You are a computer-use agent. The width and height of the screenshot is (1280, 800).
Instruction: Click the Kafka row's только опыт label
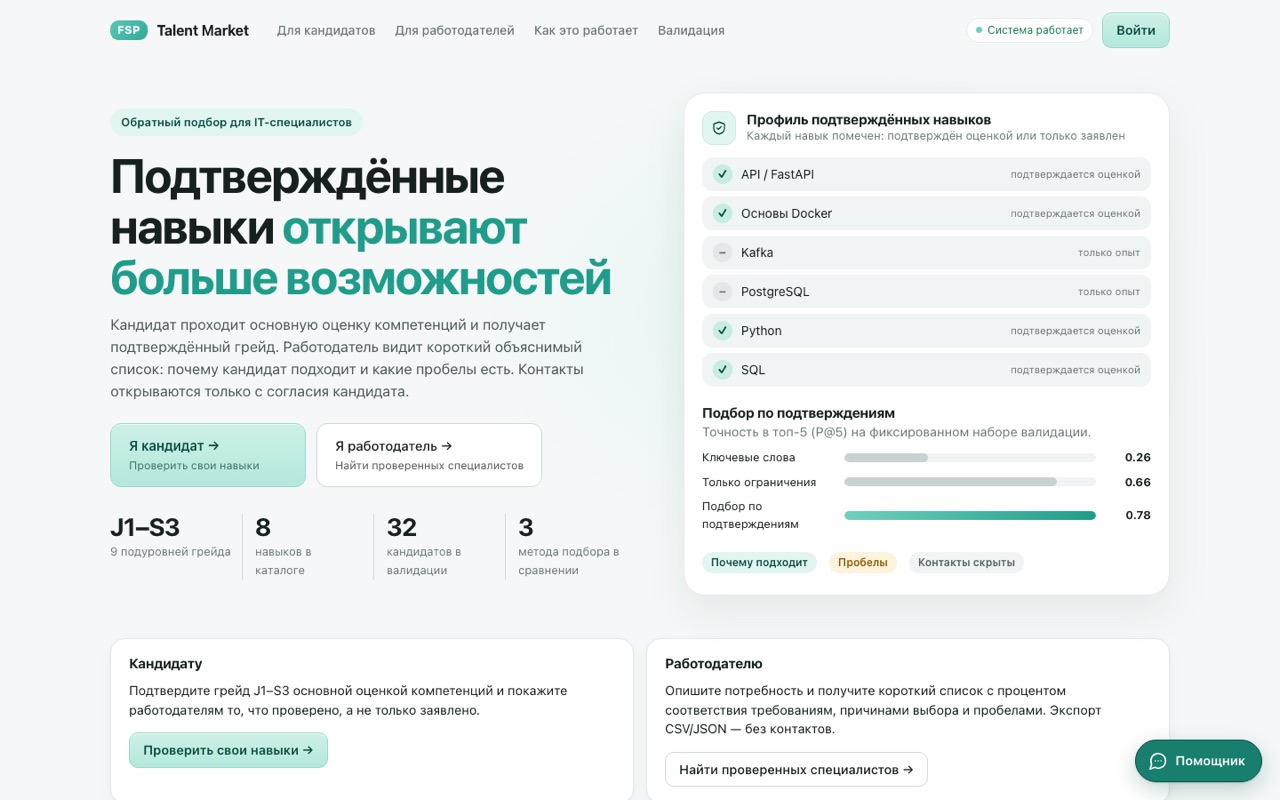click(x=1109, y=253)
